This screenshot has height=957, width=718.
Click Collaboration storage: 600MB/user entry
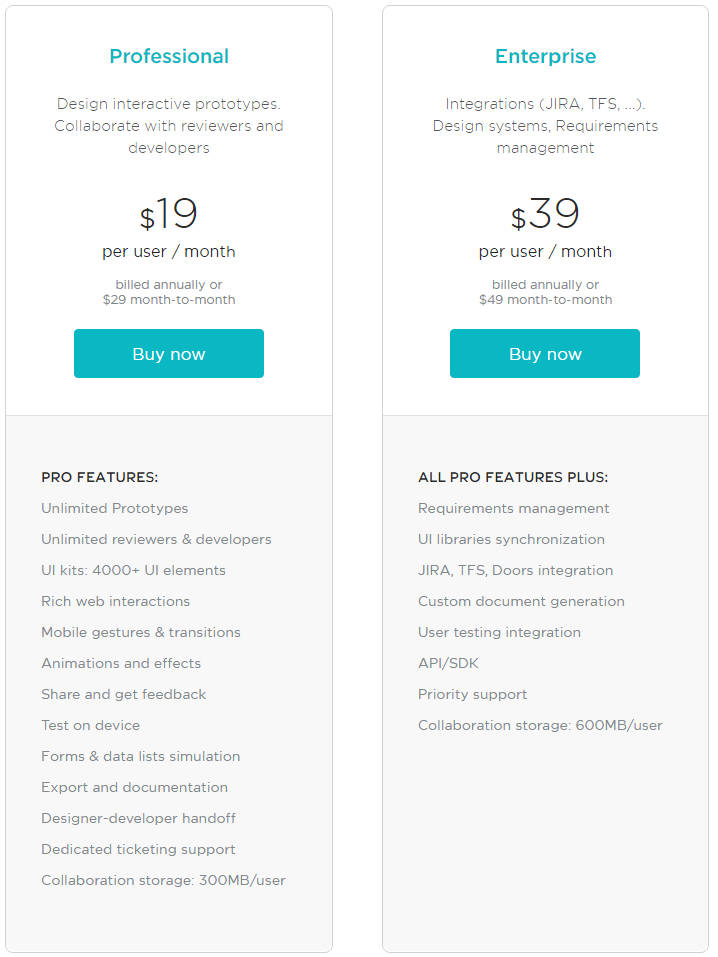click(x=540, y=725)
